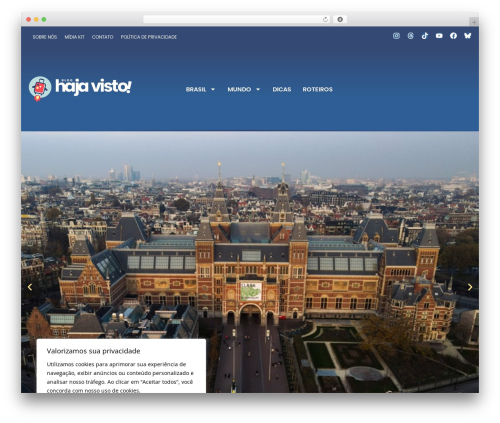The width and height of the screenshot is (500, 423).
Task: Open the Contato link
Action: (x=102, y=37)
